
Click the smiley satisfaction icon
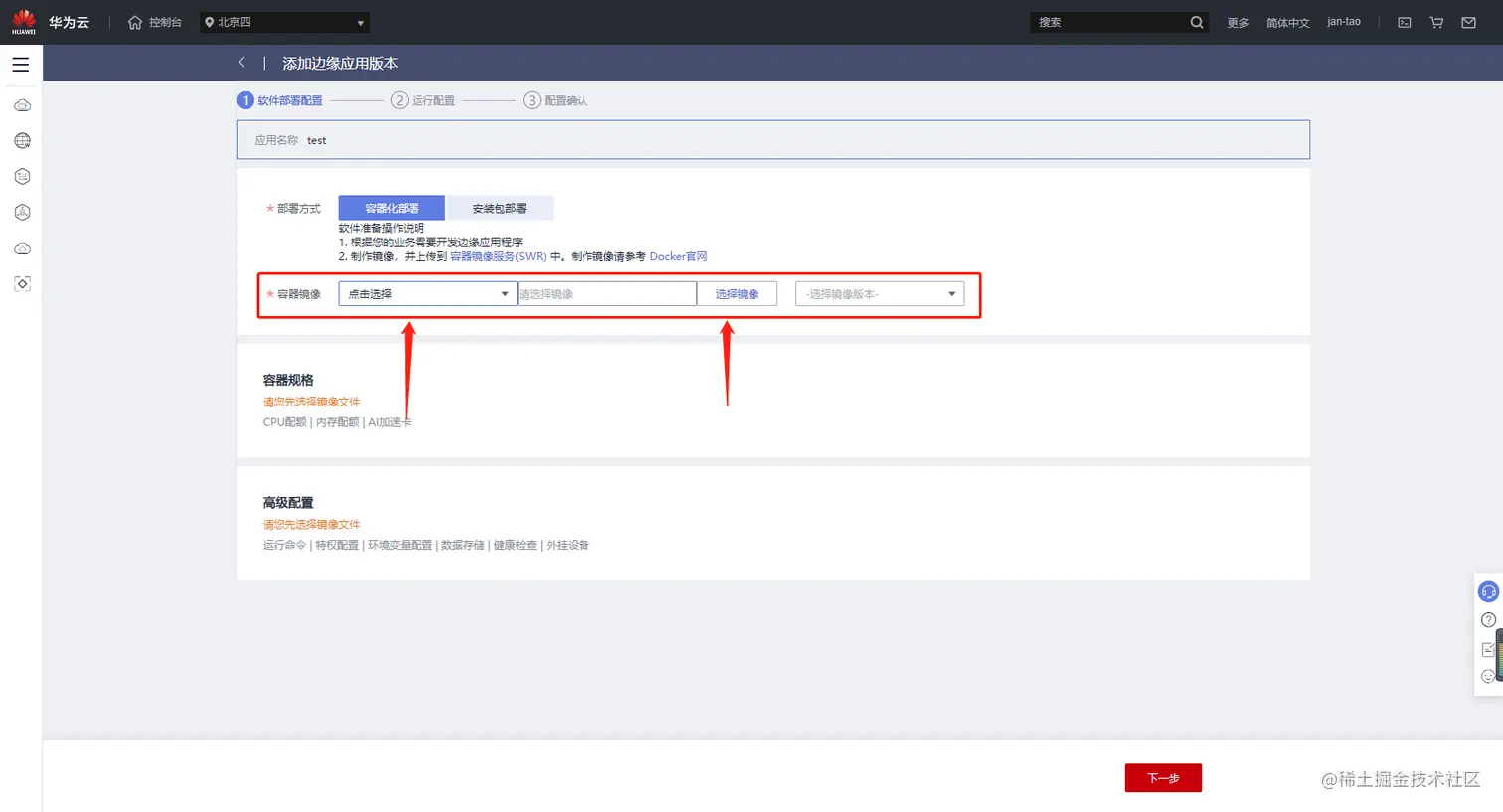[1488, 676]
